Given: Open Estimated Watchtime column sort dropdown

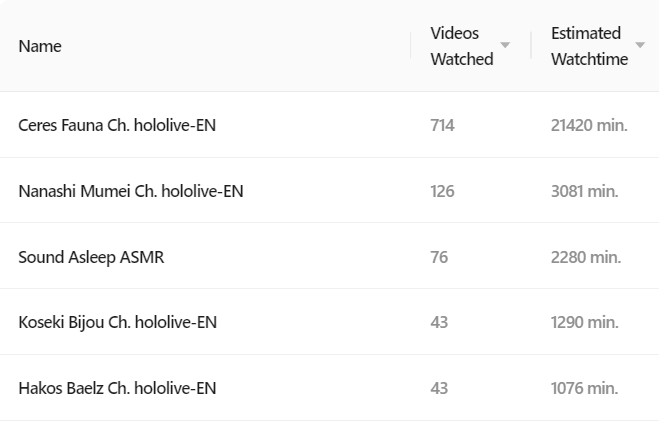Looking at the screenshot, I should 640,45.
